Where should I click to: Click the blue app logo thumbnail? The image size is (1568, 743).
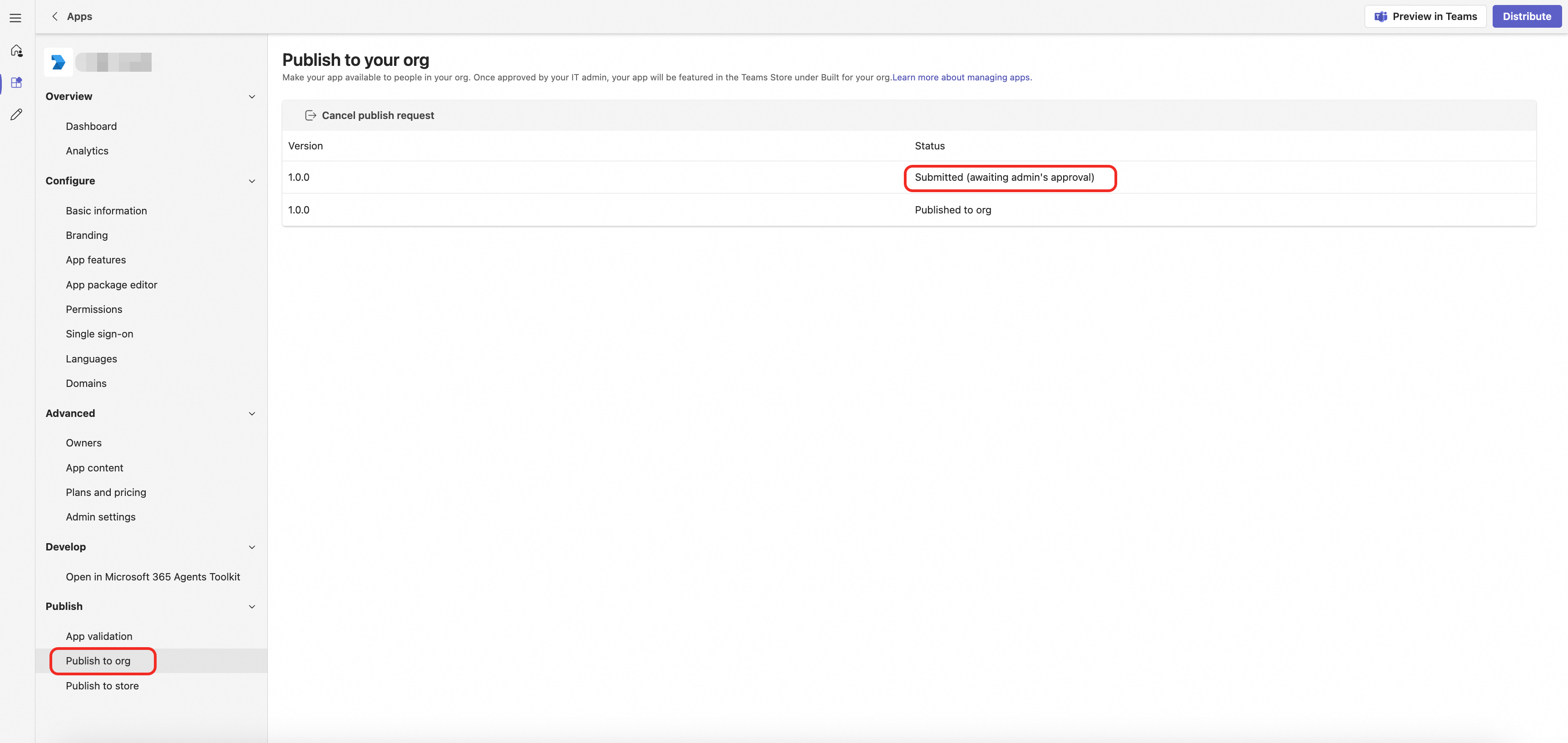tap(59, 62)
